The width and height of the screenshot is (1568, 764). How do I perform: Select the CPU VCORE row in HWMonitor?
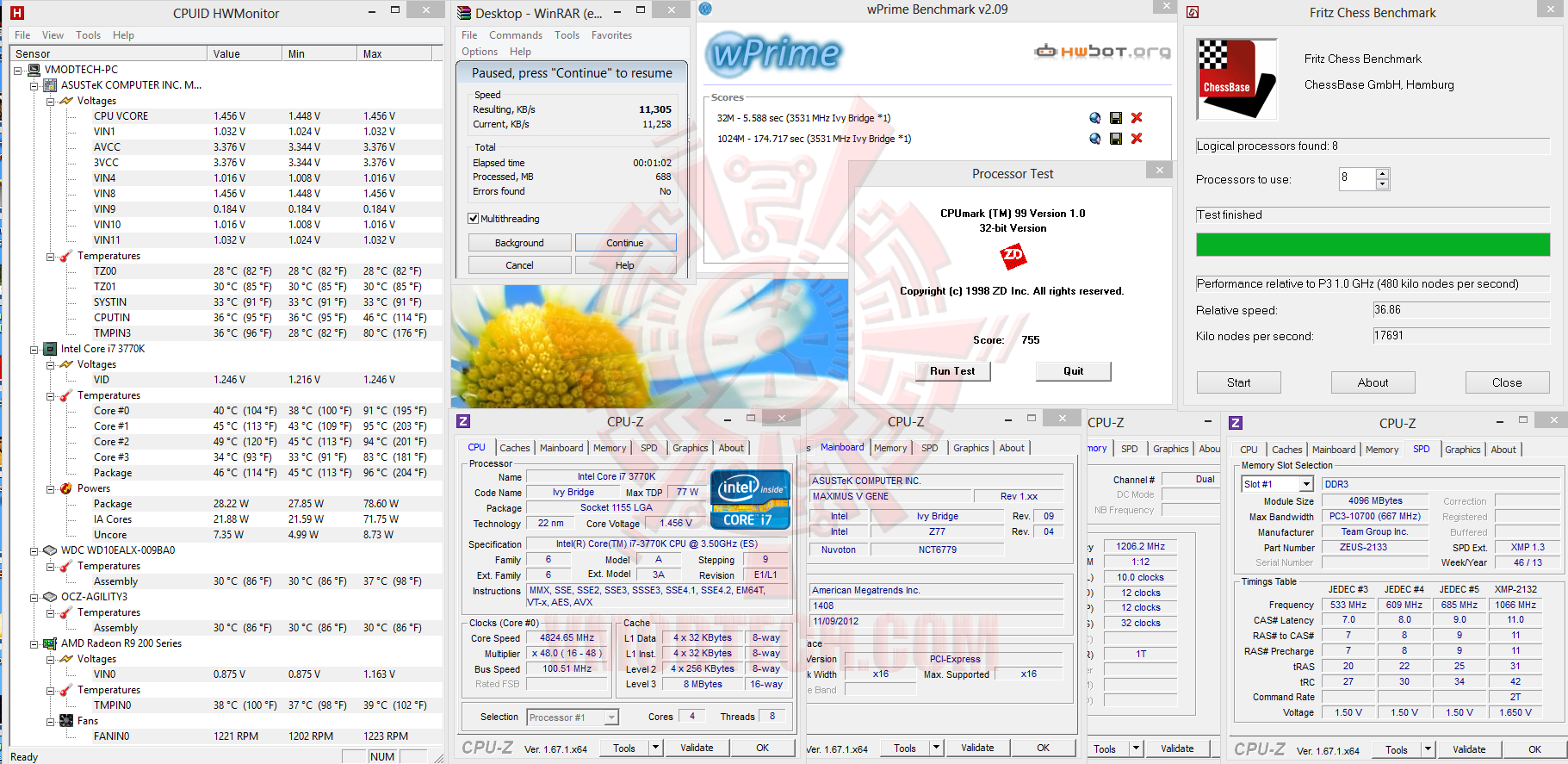point(226,116)
